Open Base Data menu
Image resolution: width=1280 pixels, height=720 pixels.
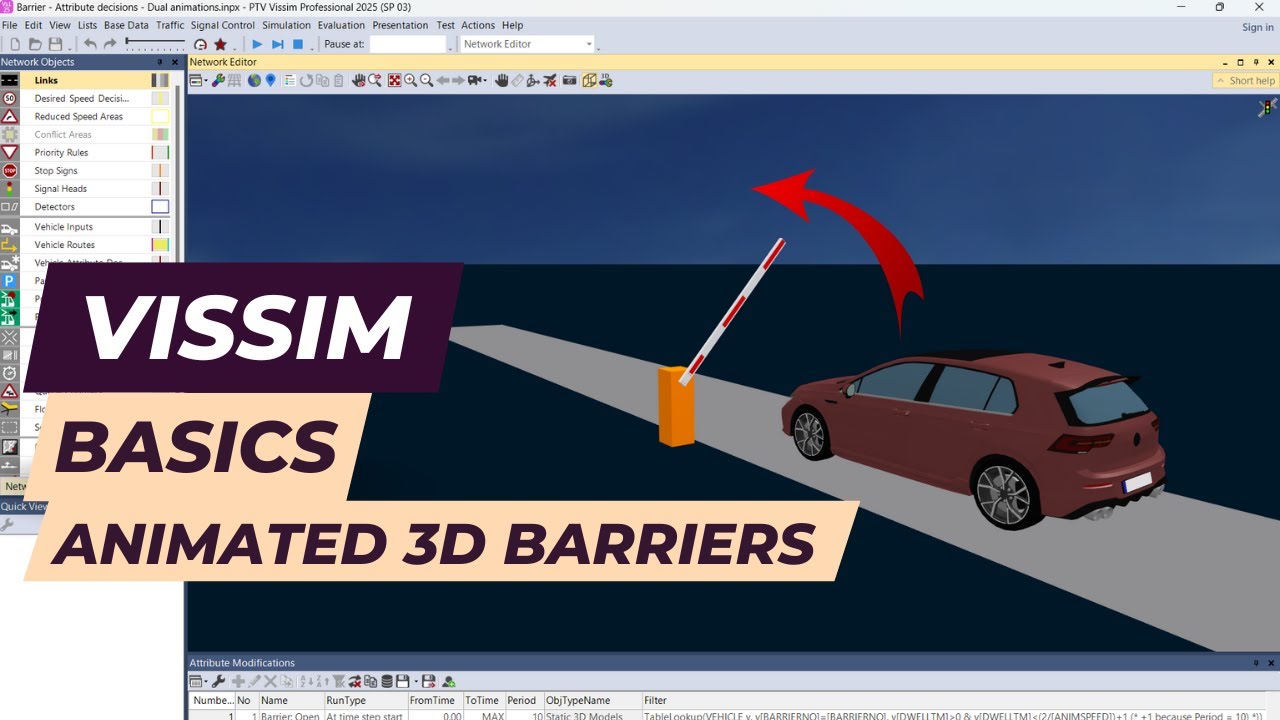click(126, 25)
